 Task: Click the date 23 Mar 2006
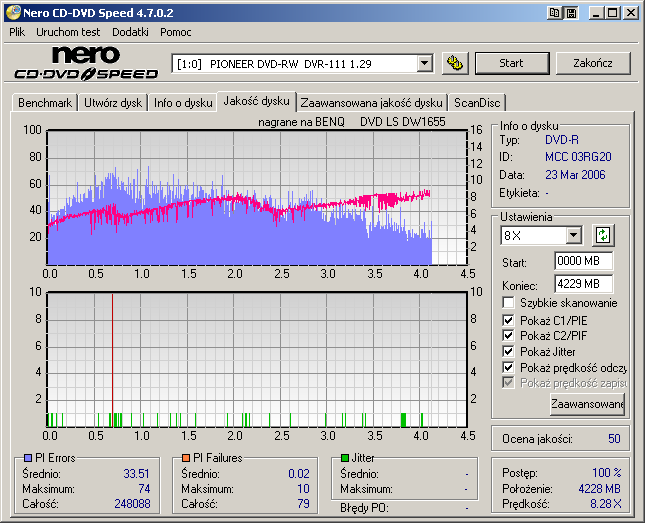point(575,175)
